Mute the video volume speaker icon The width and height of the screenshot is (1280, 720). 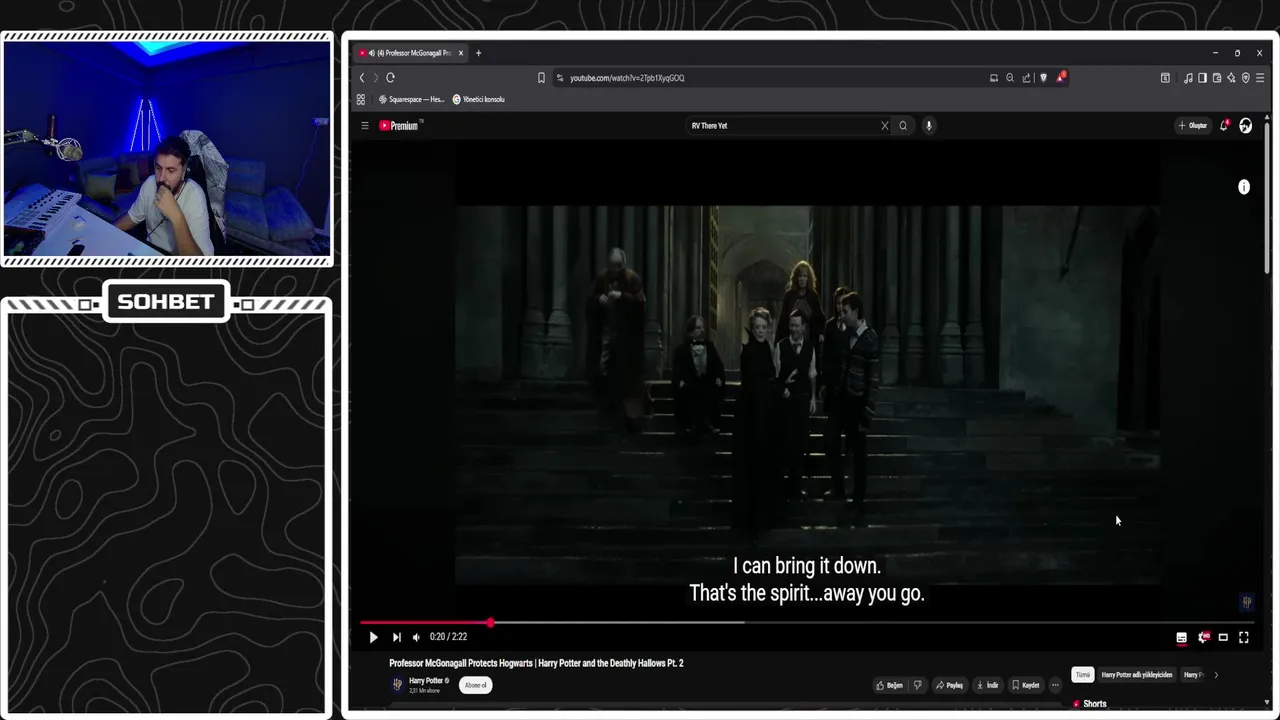pyautogui.click(x=416, y=637)
